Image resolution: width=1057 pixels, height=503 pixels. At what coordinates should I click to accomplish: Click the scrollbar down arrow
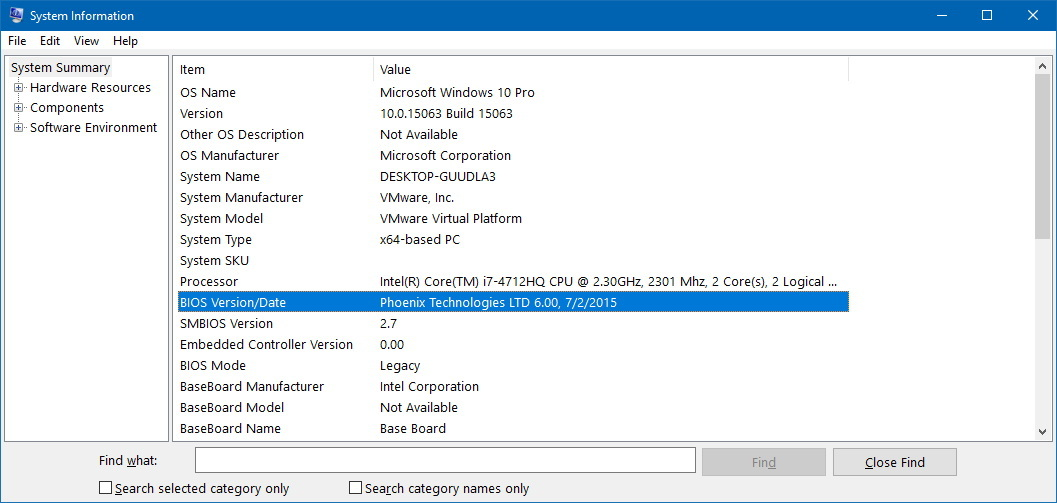click(x=1042, y=431)
